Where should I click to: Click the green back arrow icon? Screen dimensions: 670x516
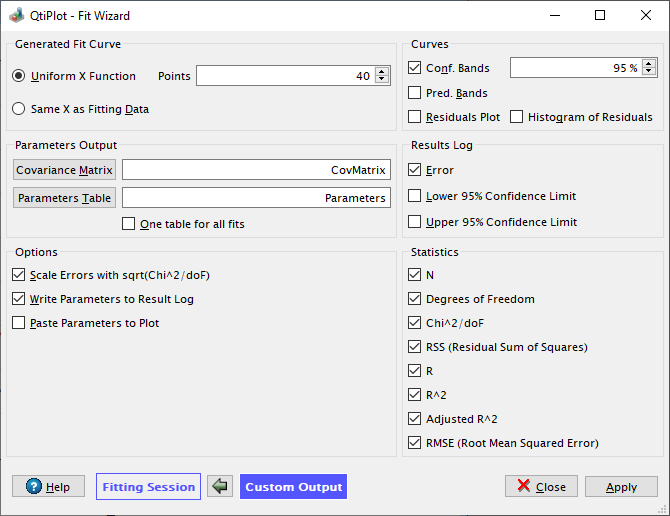(x=220, y=486)
